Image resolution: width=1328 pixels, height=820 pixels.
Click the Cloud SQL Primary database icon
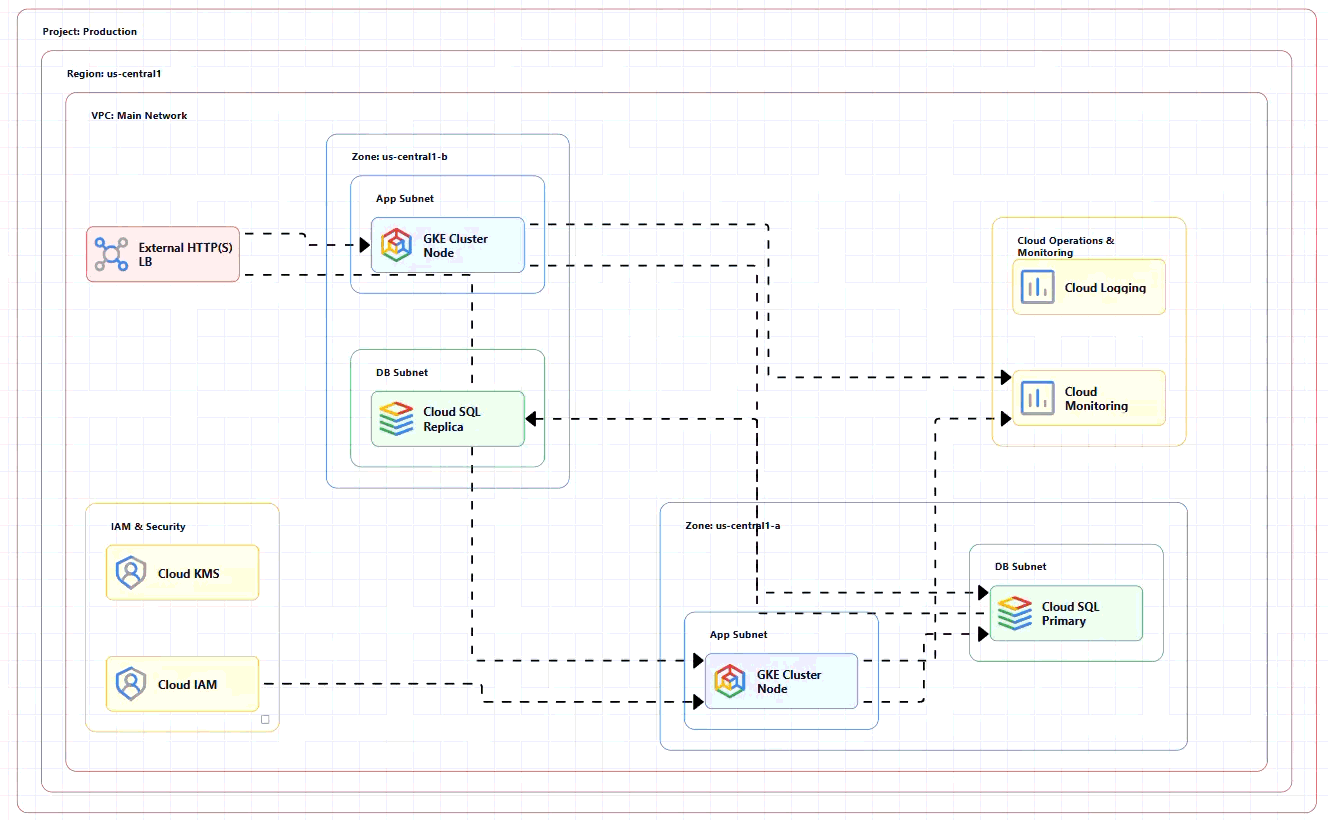click(x=1015, y=613)
